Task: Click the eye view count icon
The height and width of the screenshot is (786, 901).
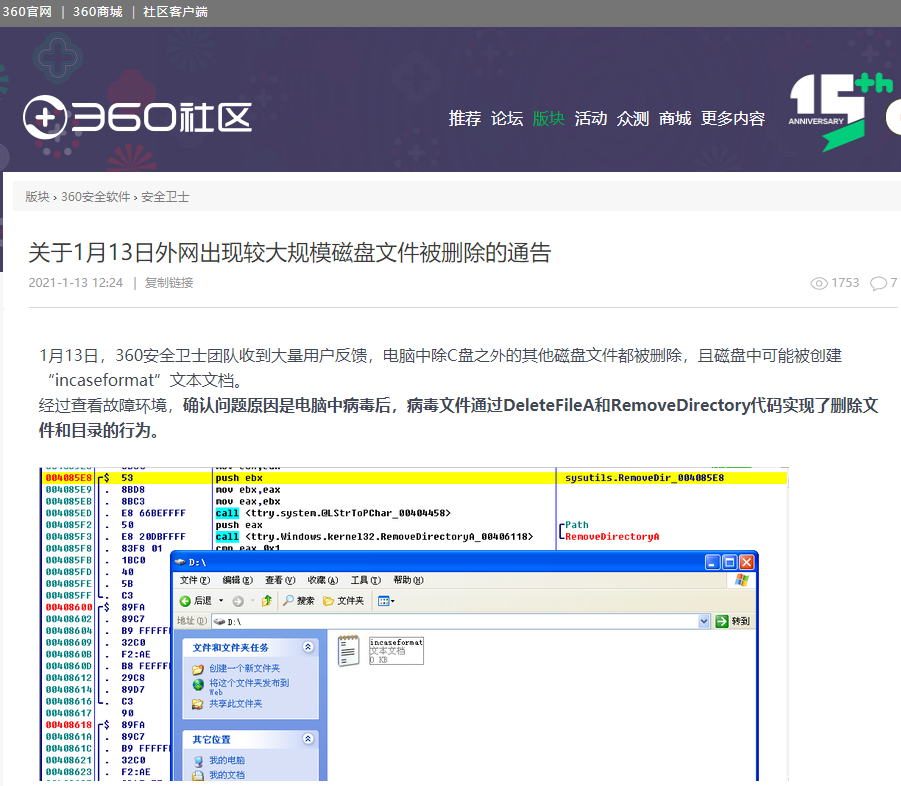Action: pos(819,283)
